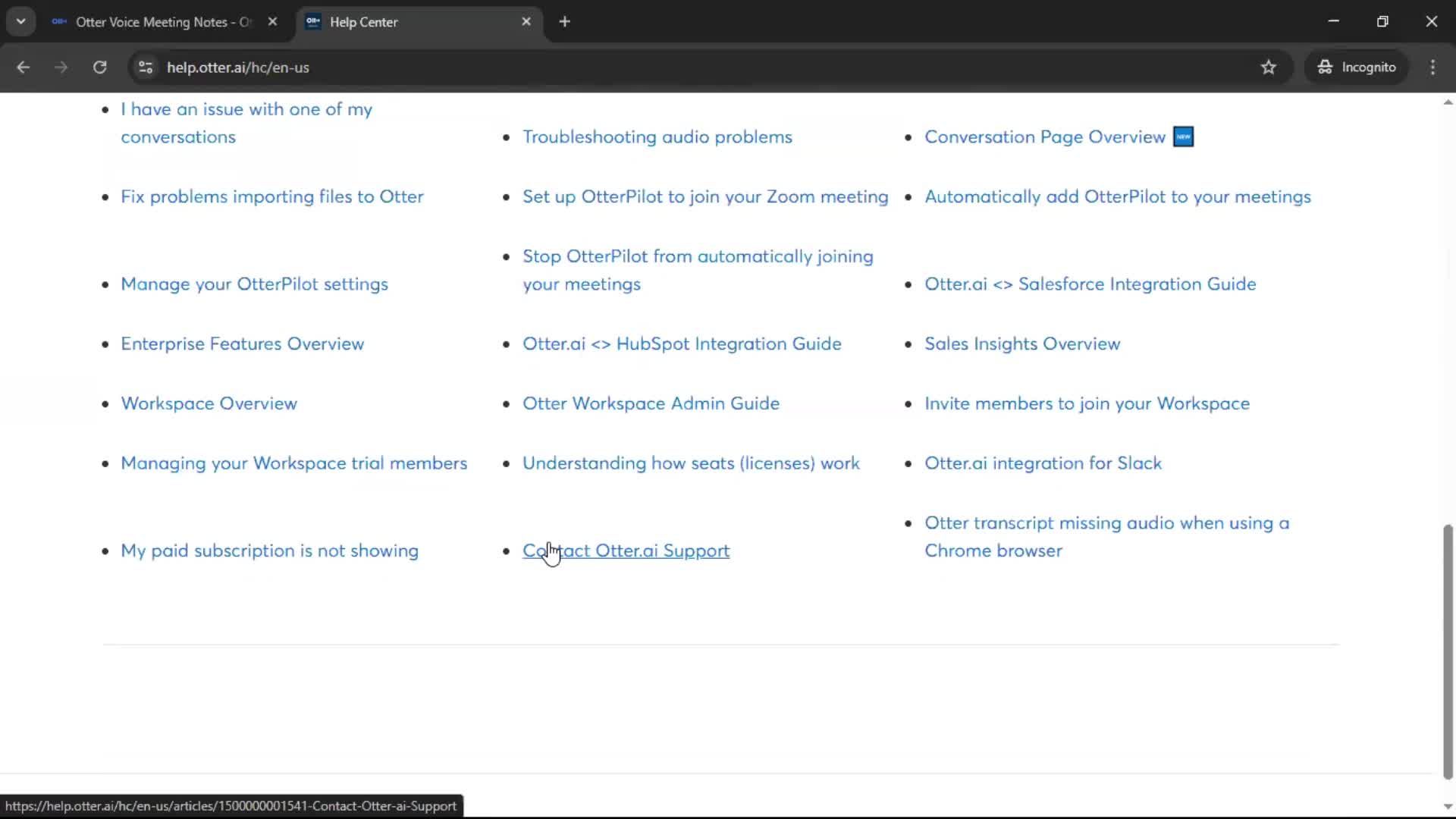This screenshot has width=1456, height=819.
Task: Open site information icon in address bar
Action: tap(146, 67)
